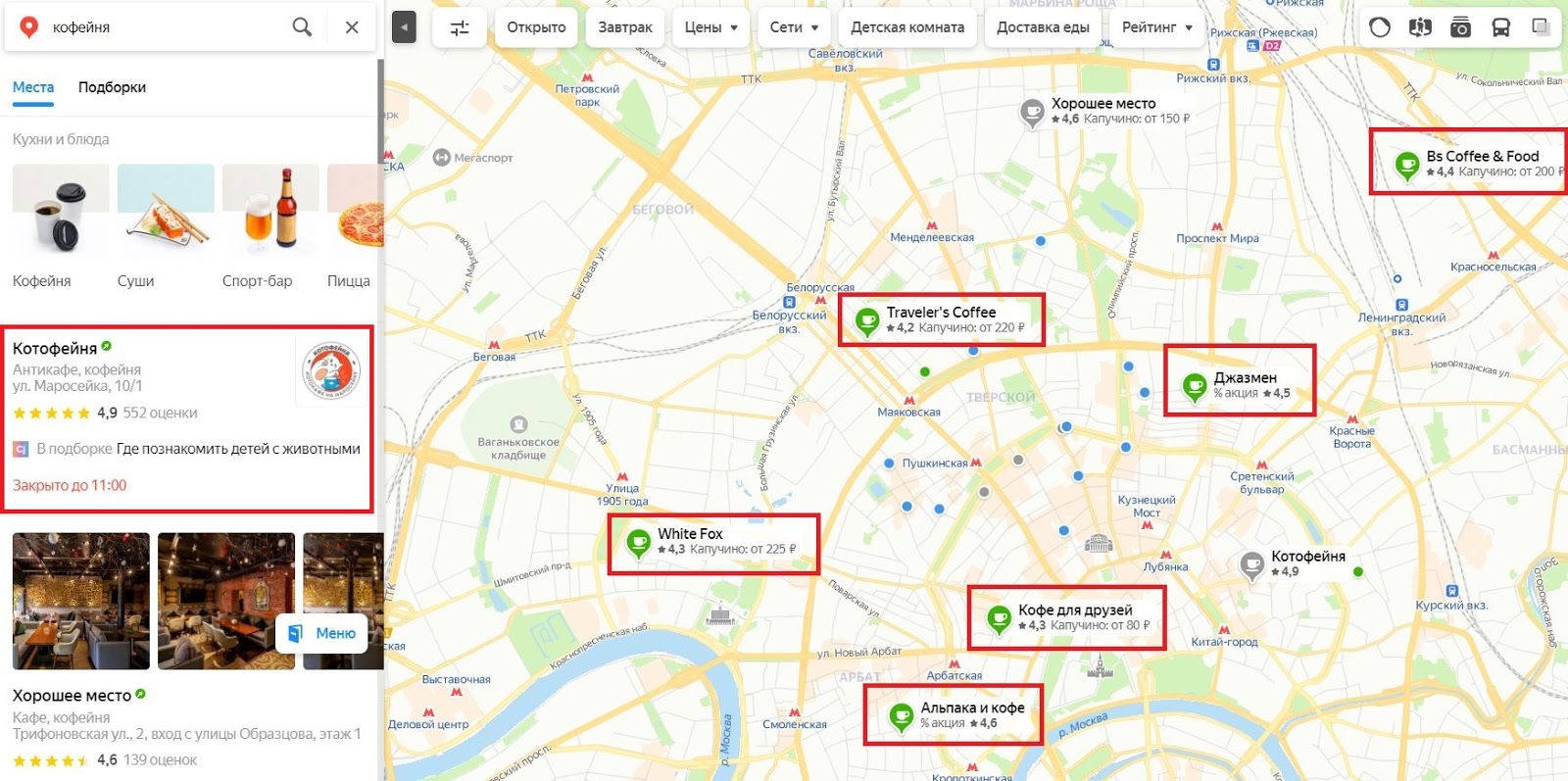Click Менделеевская metro station marker
The width and height of the screenshot is (1568, 781).
(931, 225)
